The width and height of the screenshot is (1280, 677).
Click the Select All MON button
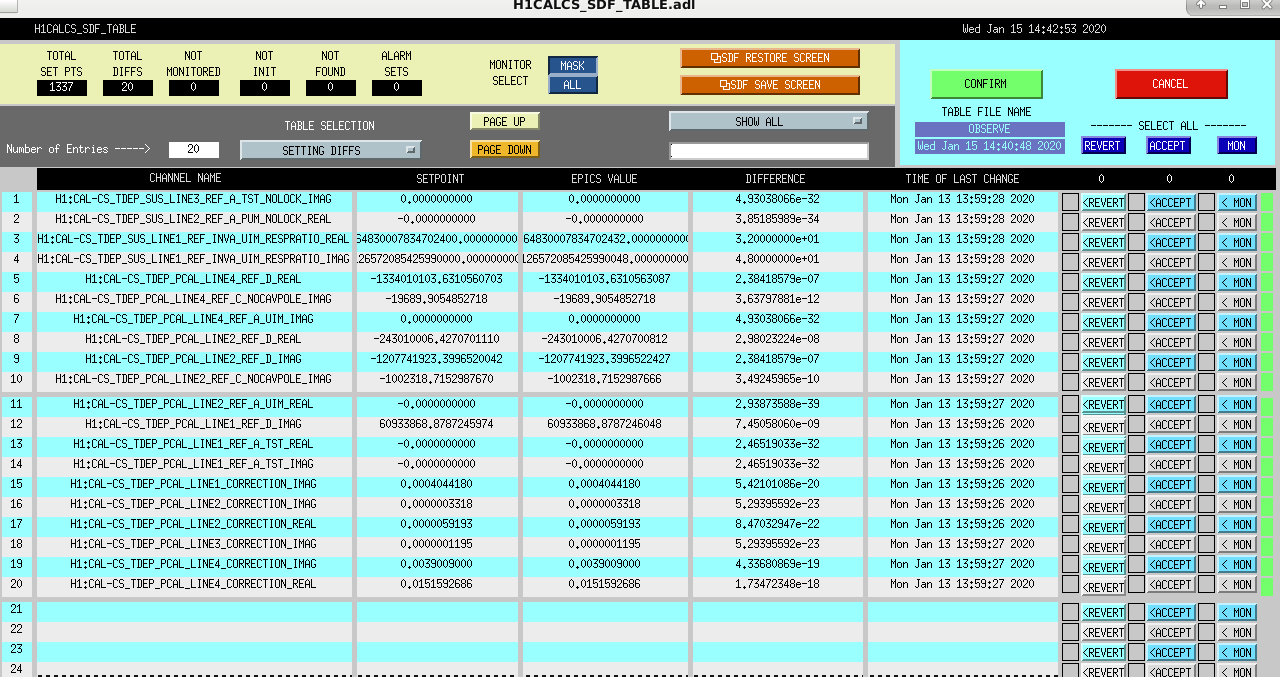(1237, 146)
